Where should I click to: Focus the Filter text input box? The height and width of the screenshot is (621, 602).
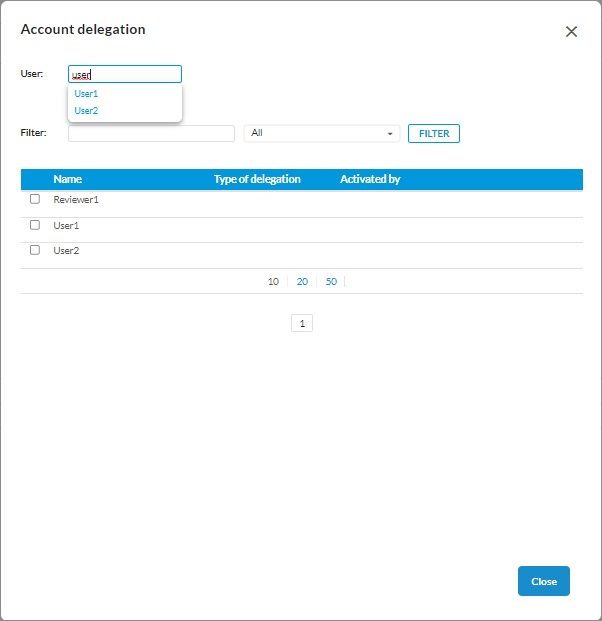151,133
